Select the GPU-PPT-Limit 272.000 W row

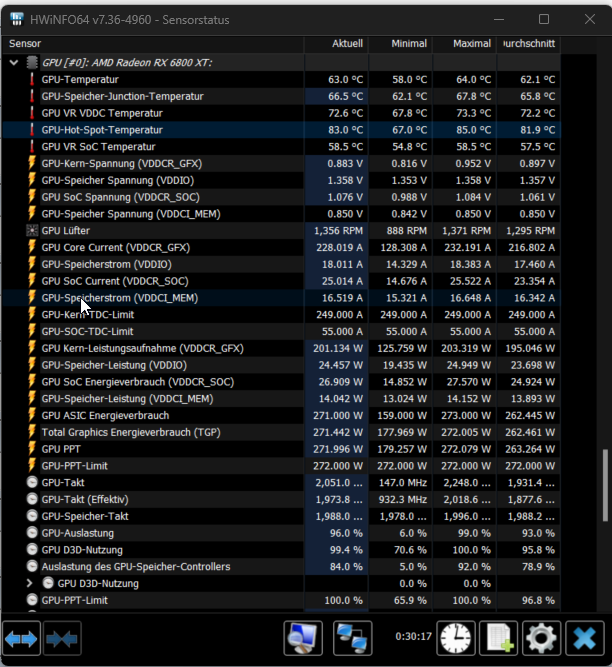tap(281, 466)
